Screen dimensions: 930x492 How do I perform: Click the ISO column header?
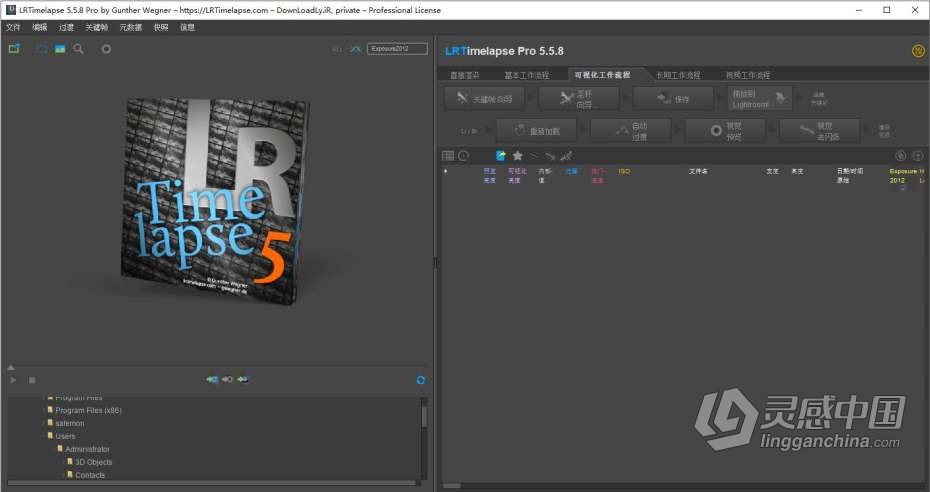(624, 171)
